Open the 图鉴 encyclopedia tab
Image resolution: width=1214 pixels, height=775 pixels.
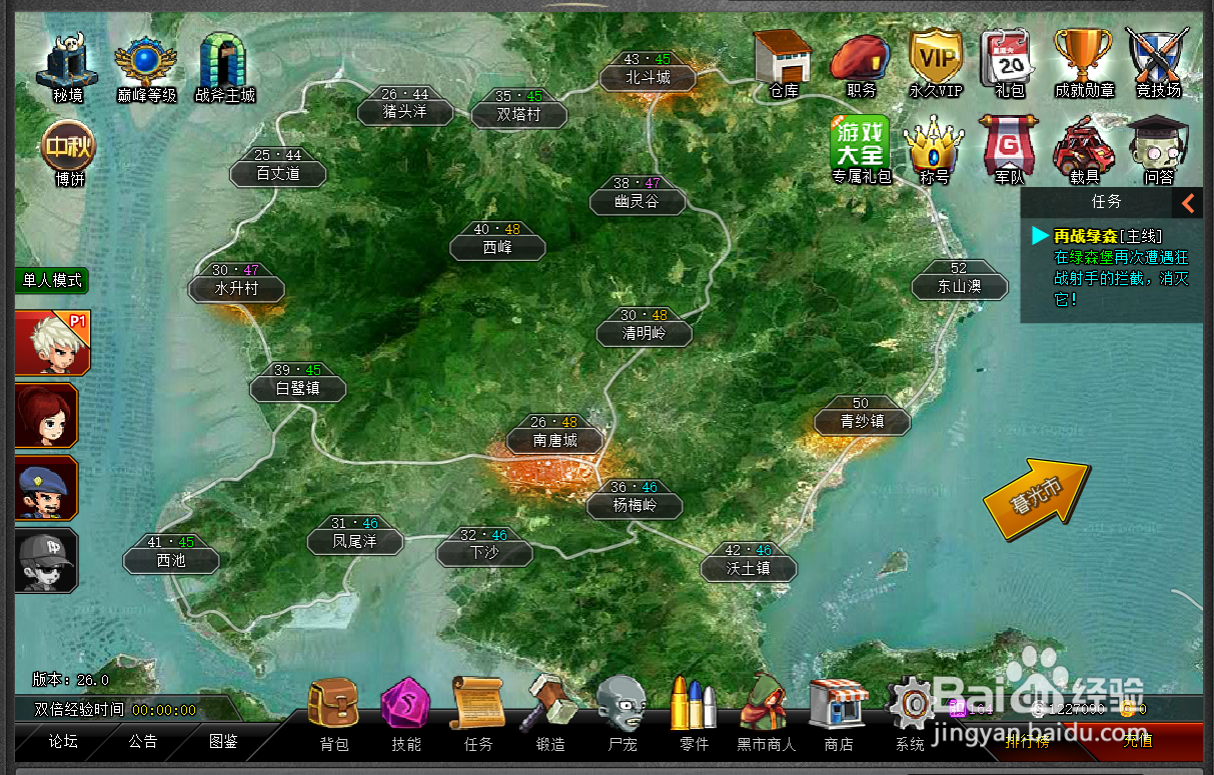pyautogui.click(x=223, y=742)
